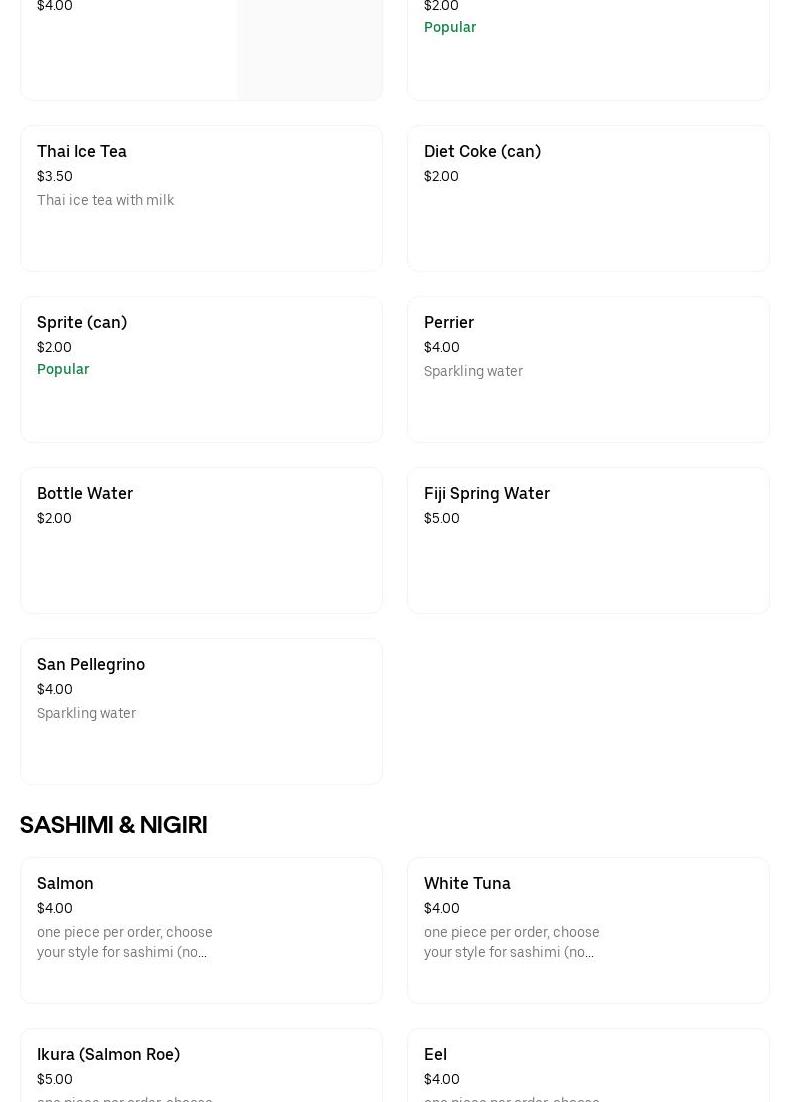Click the SASHIMI & NIGIRI section heading
The width and height of the screenshot is (804, 1102).
114,825
